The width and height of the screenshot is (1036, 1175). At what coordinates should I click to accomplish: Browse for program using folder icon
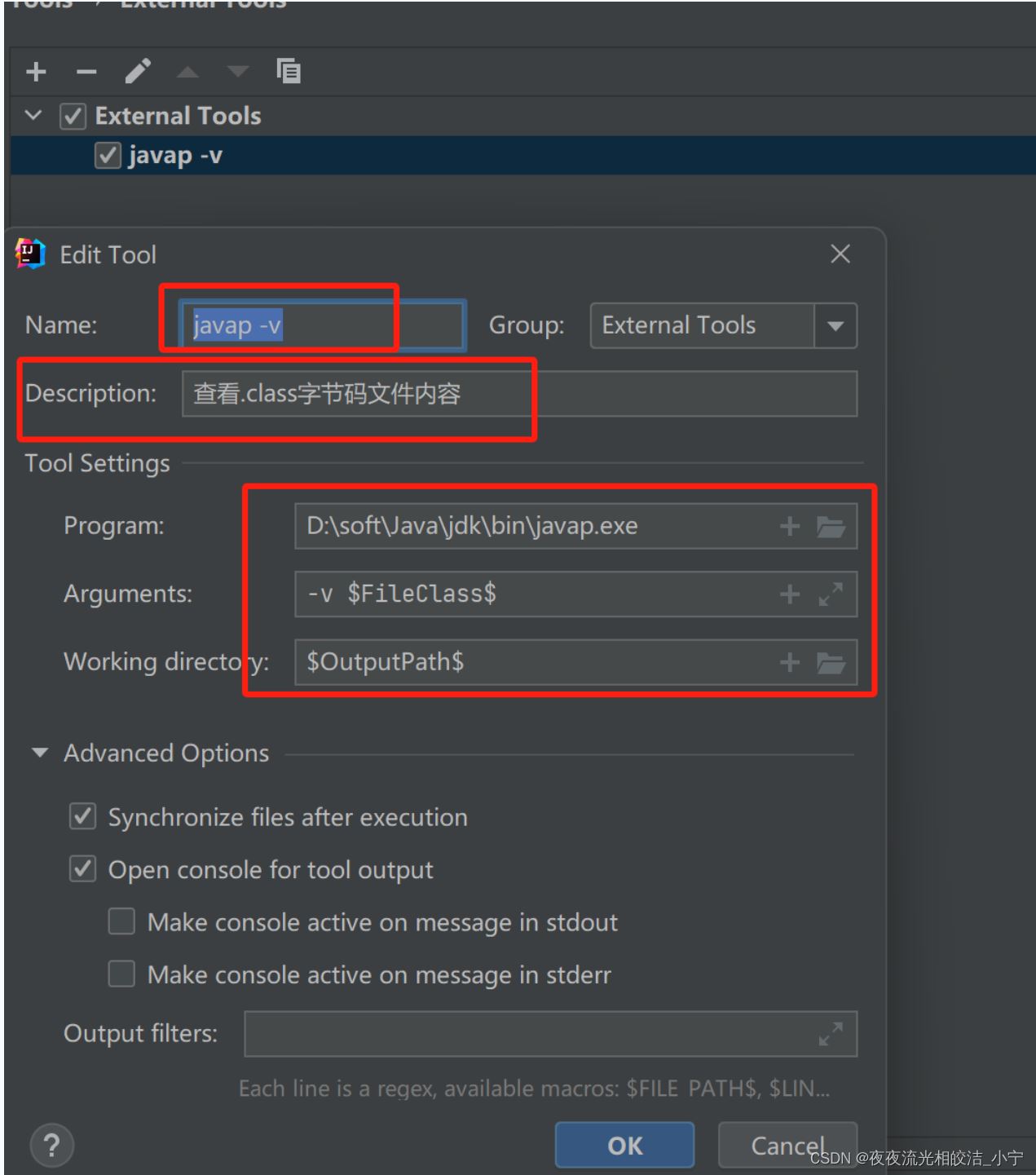(x=831, y=527)
